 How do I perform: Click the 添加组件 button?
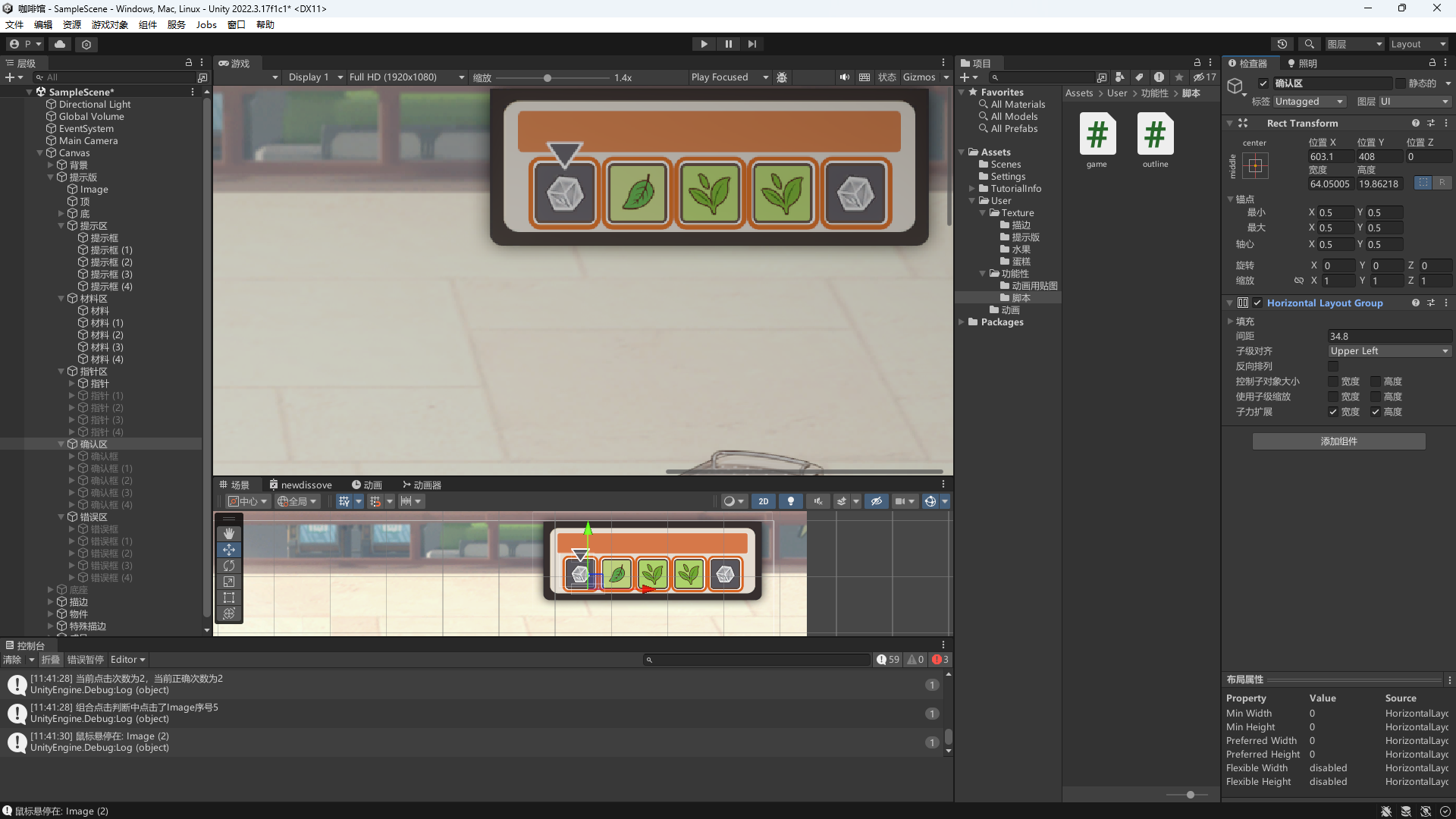pos(1338,441)
